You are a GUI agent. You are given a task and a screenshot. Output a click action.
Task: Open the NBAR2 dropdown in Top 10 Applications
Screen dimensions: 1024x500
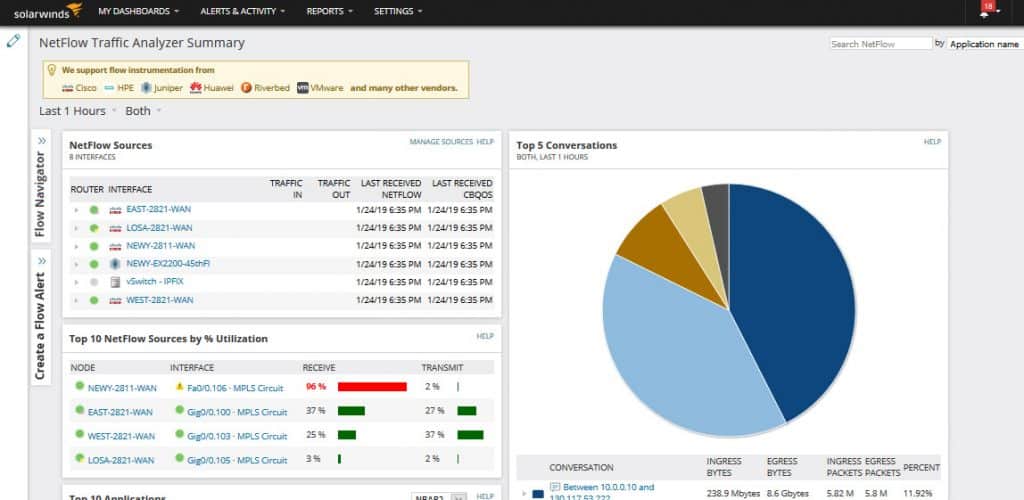(x=440, y=497)
